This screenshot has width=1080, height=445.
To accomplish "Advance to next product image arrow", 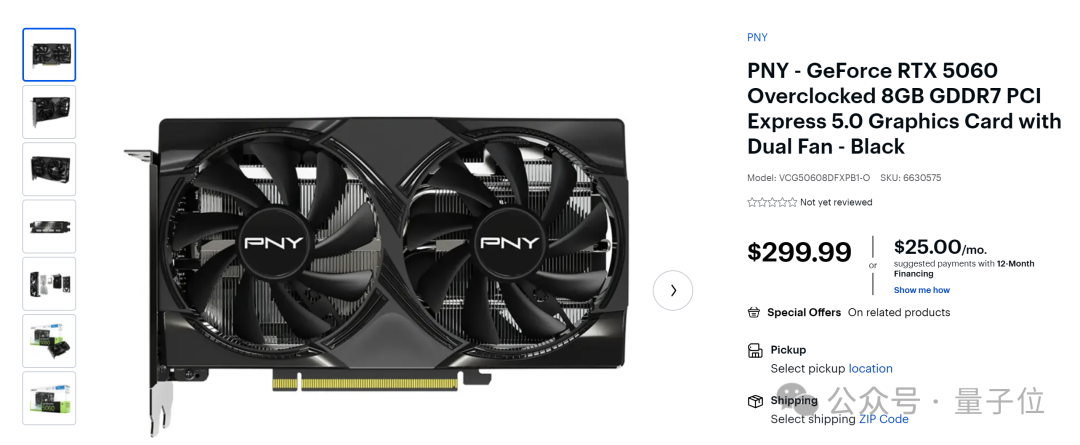I will (673, 291).
